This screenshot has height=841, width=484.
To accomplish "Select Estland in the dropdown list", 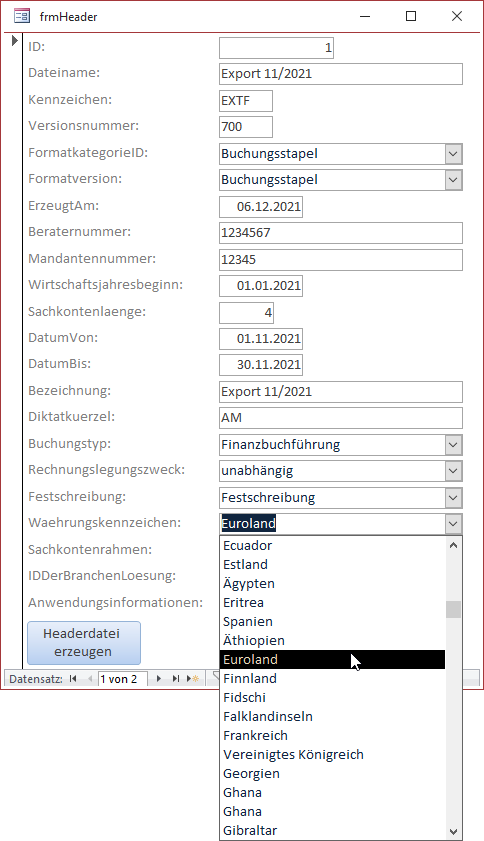I will point(333,564).
